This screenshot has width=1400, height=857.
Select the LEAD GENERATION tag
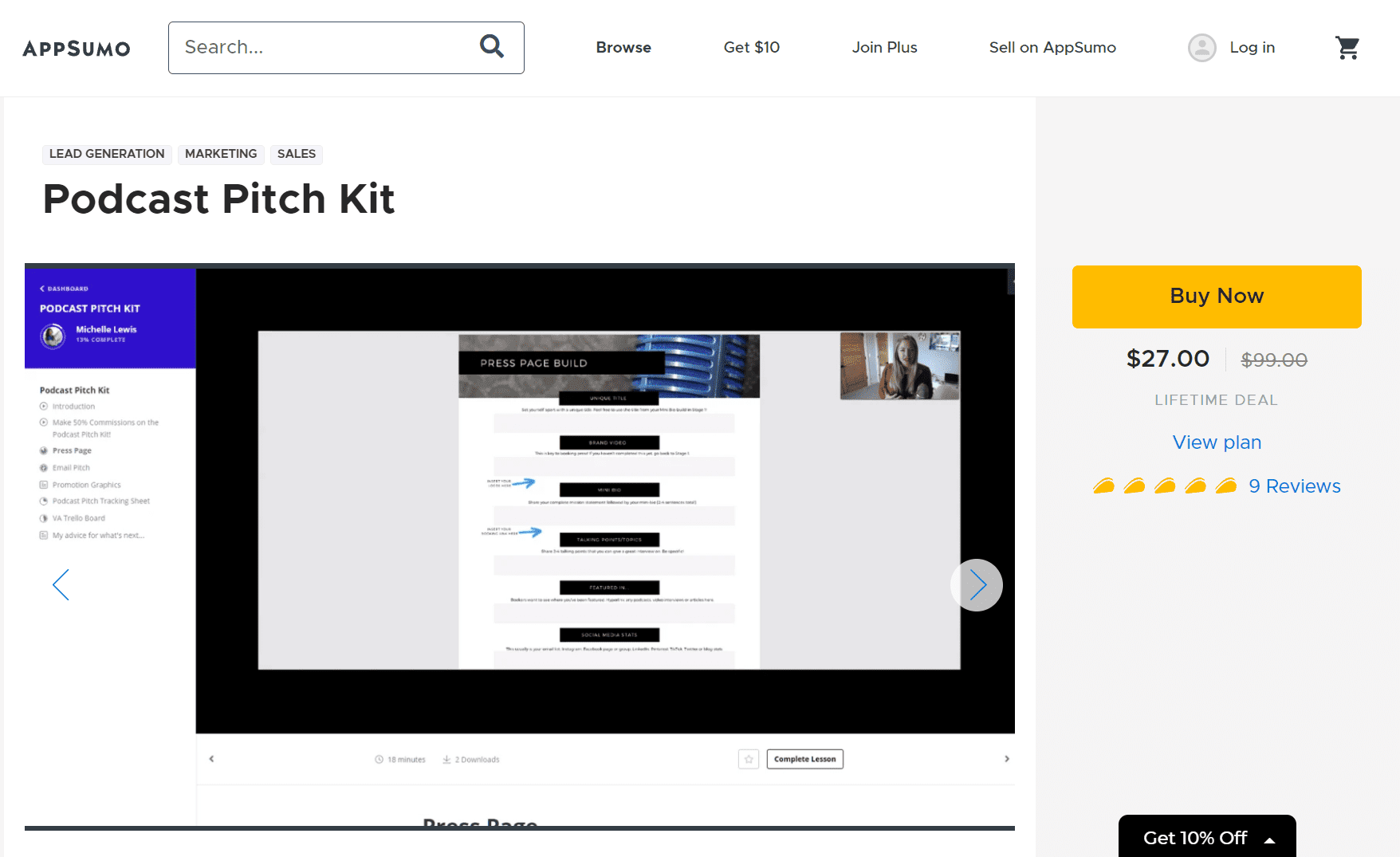point(107,154)
